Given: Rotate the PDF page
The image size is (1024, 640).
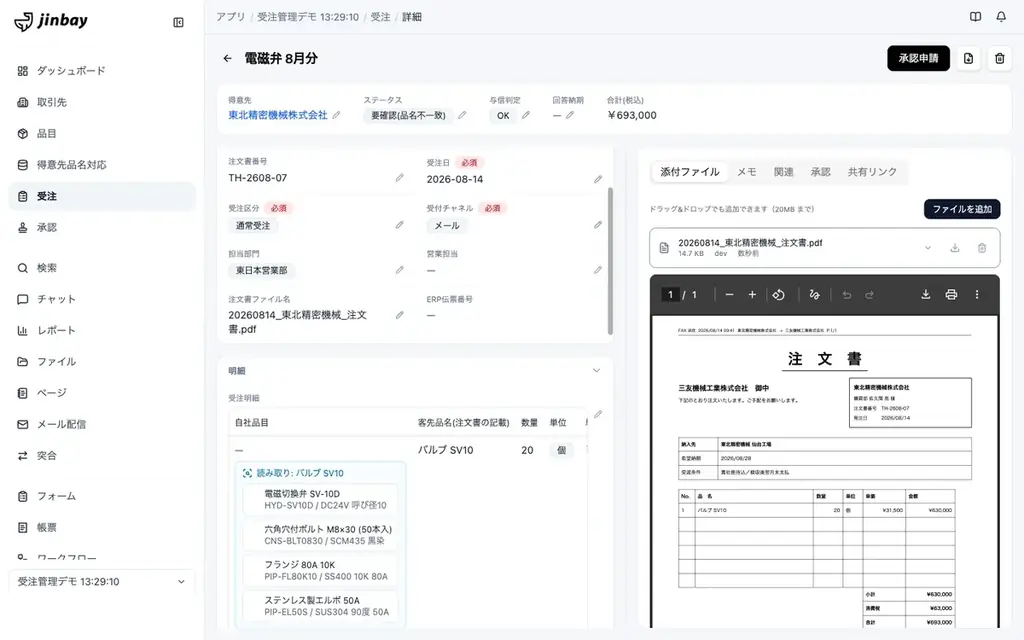Looking at the screenshot, I should tap(778, 295).
